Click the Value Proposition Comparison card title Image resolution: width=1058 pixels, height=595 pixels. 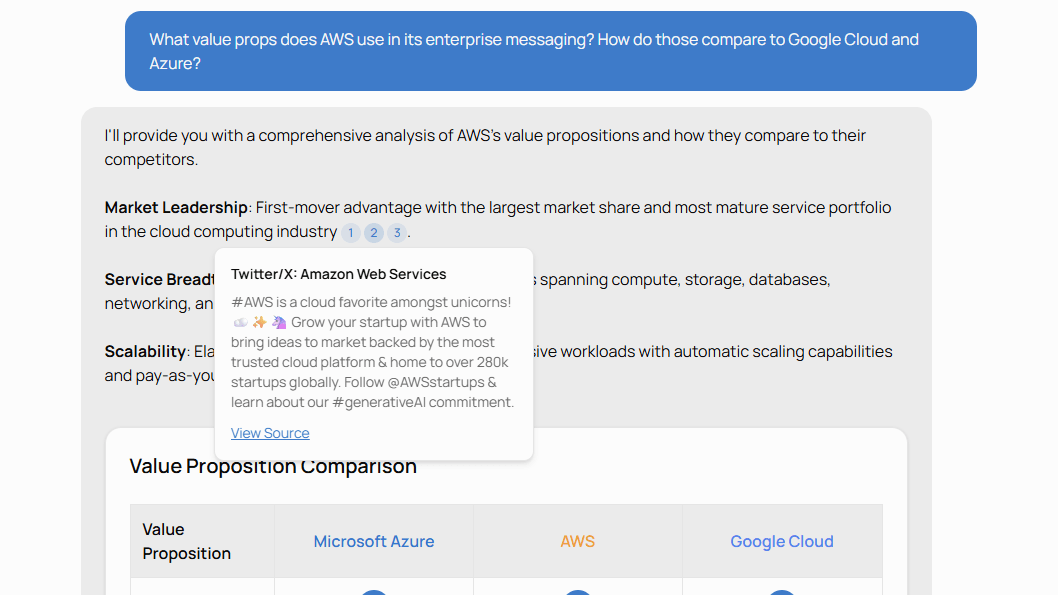(273, 467)
